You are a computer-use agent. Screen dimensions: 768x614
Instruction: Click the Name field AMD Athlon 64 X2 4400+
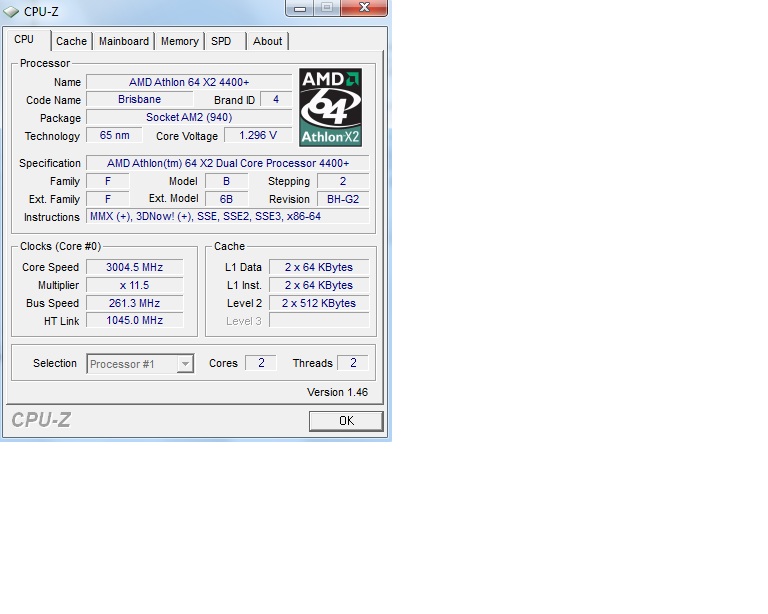[189, 82]
